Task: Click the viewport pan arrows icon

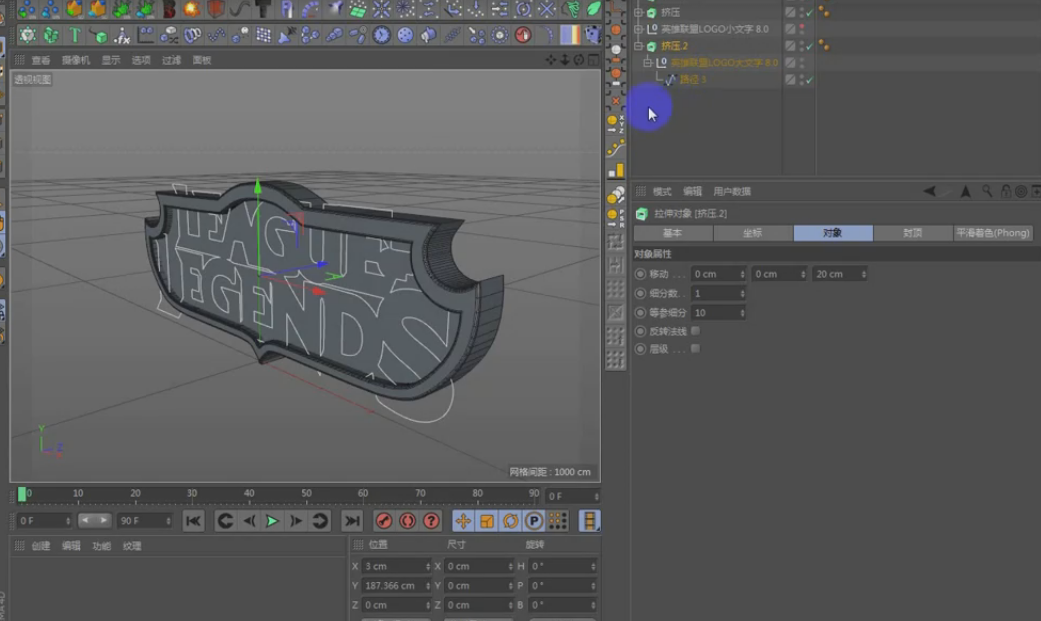Action: click(x=550, y=60)
